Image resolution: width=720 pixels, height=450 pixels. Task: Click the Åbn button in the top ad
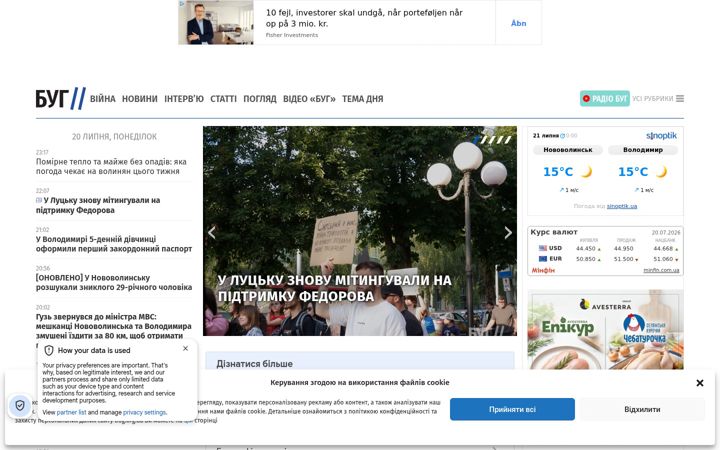click(518, 23)
